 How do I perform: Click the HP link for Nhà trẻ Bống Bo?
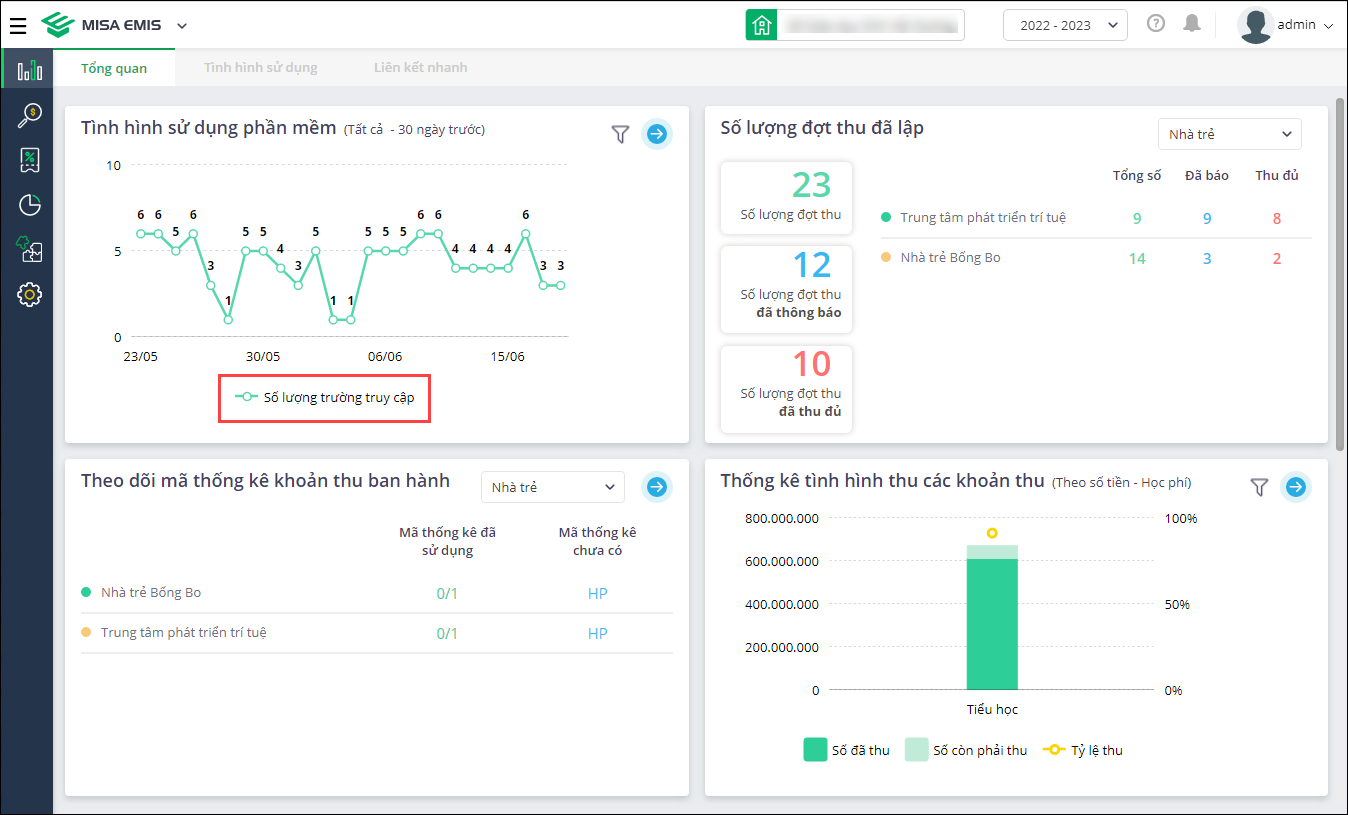point(597,594)
